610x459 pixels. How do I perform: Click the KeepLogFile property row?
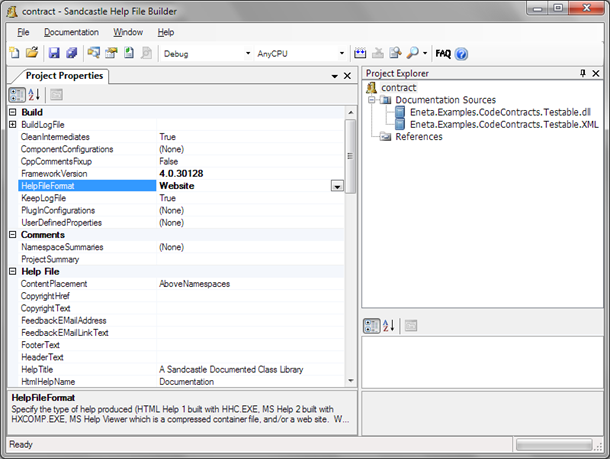click(x=181, y=198)
